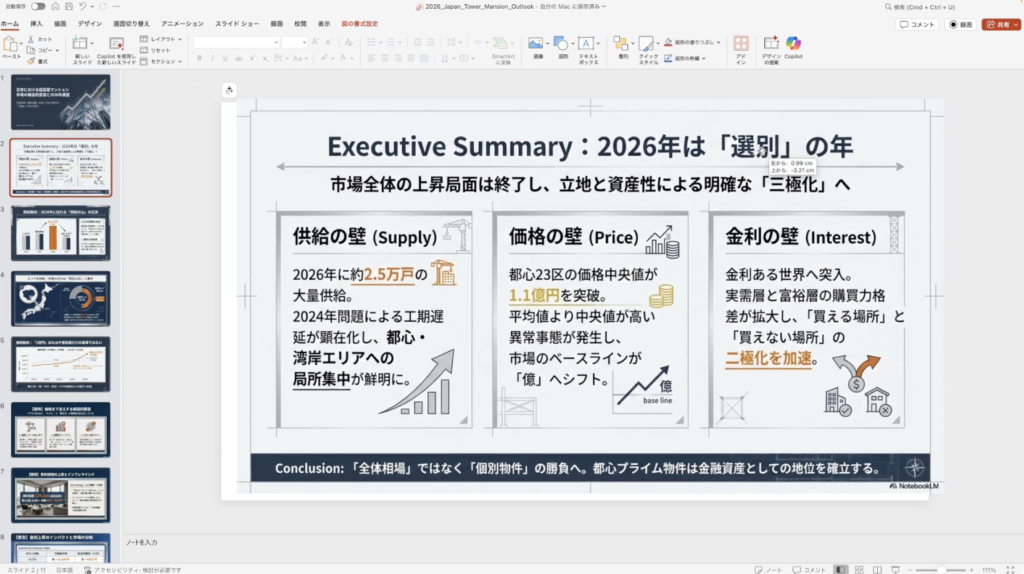
Task: Toggle the ノート (Notes) pane in status bar
Action: pyautogui.click(x=770, y=568)
